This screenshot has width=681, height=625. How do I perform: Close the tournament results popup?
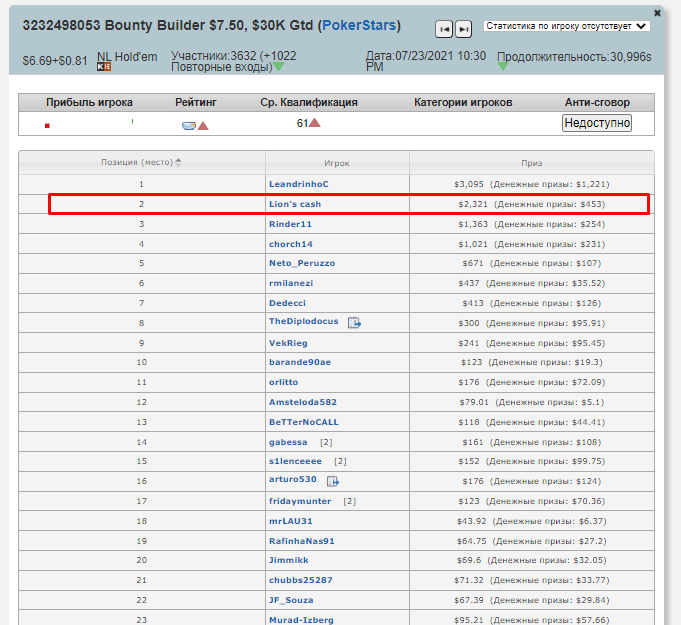(657, 13)
